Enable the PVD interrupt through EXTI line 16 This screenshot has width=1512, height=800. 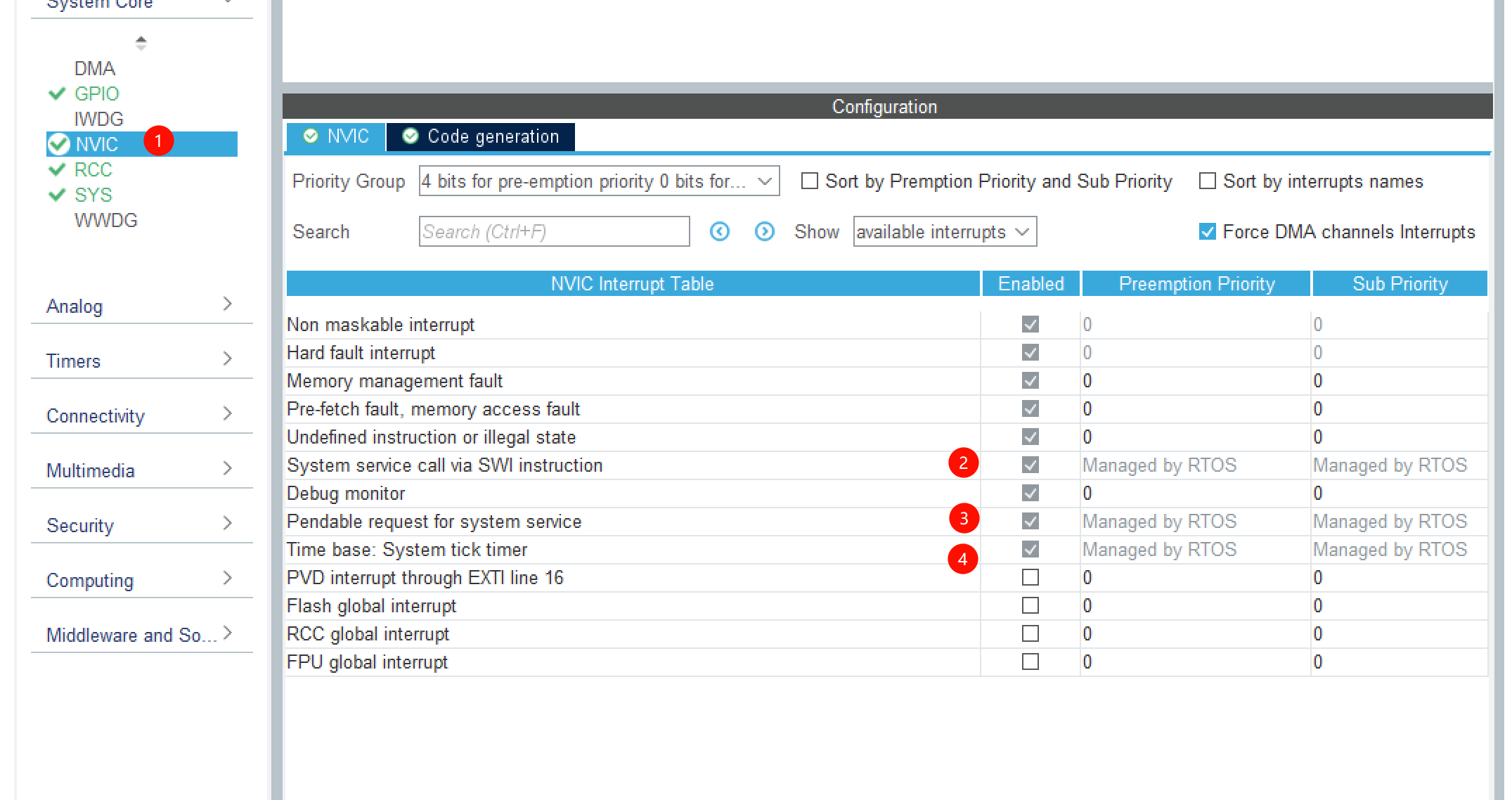point(1030,577)
